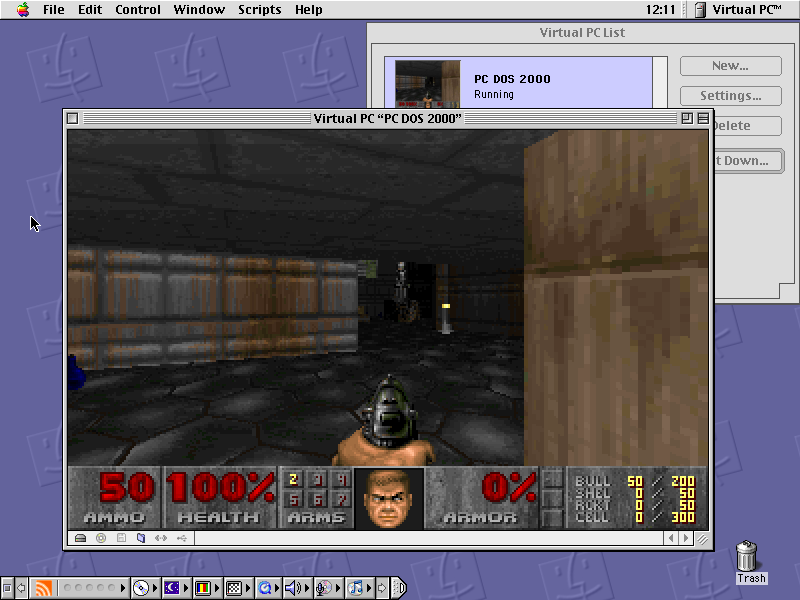Click the Virtual PC "PC DOS 2000" title bar
The width and height of the screenshot is (800, 600).
click(387, 118)
